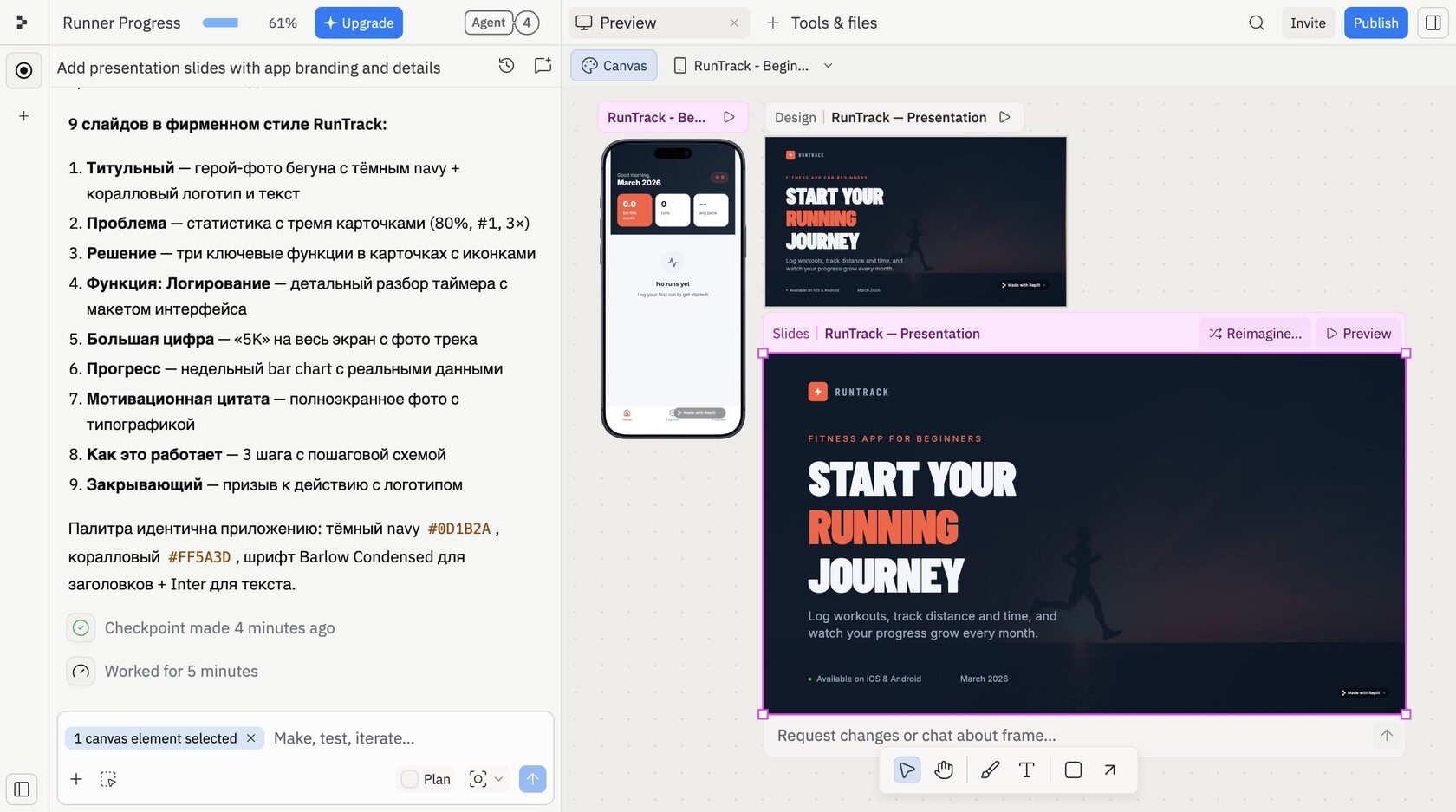
Task: Click the 61% usage value
Action: pyautogui.click(x=283, y=23)
